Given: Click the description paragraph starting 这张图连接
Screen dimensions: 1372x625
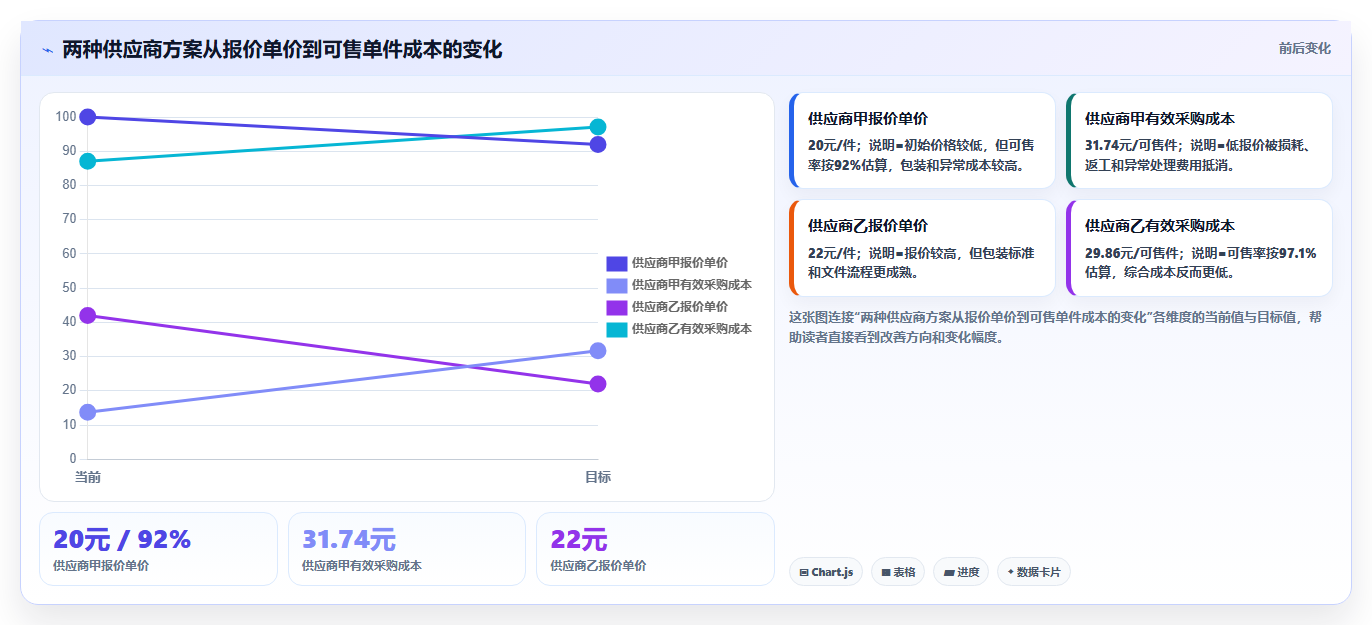Looking at the screenshot, I should (x=1055, y=327).
